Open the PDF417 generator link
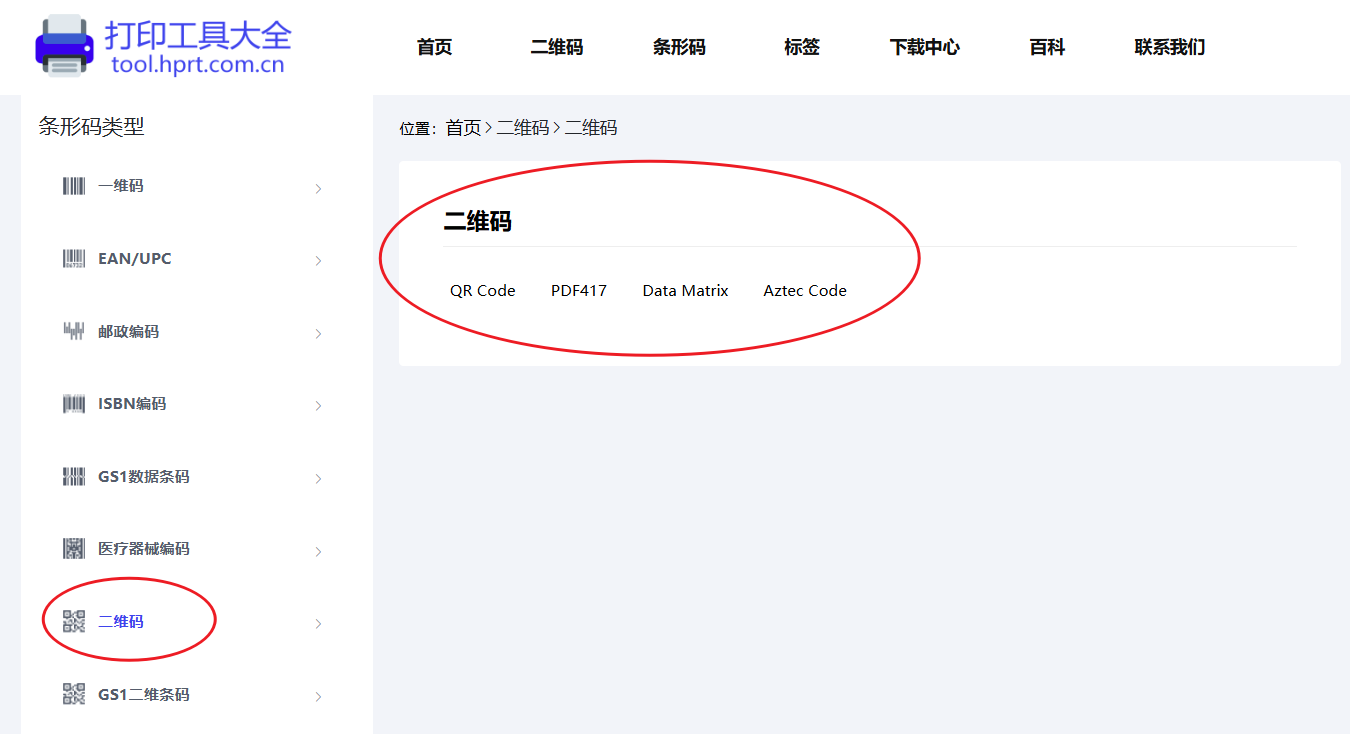 click(579, 291)
